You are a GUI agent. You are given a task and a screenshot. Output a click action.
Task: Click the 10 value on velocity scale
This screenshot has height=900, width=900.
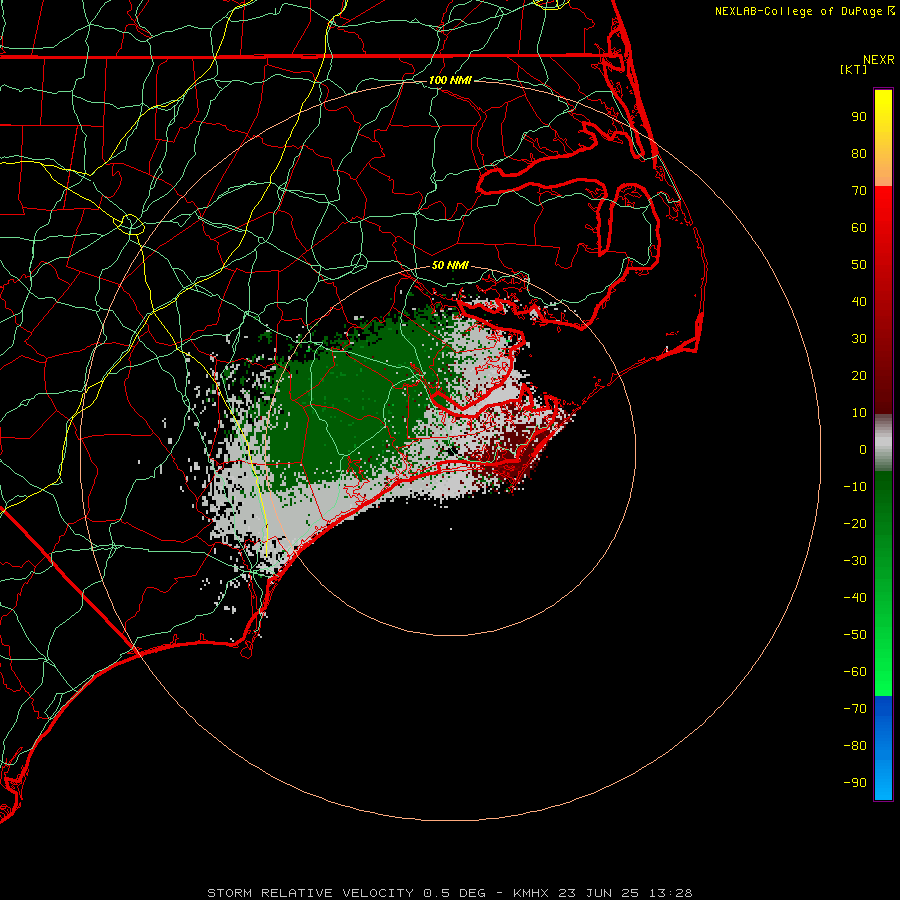(859, 413)
